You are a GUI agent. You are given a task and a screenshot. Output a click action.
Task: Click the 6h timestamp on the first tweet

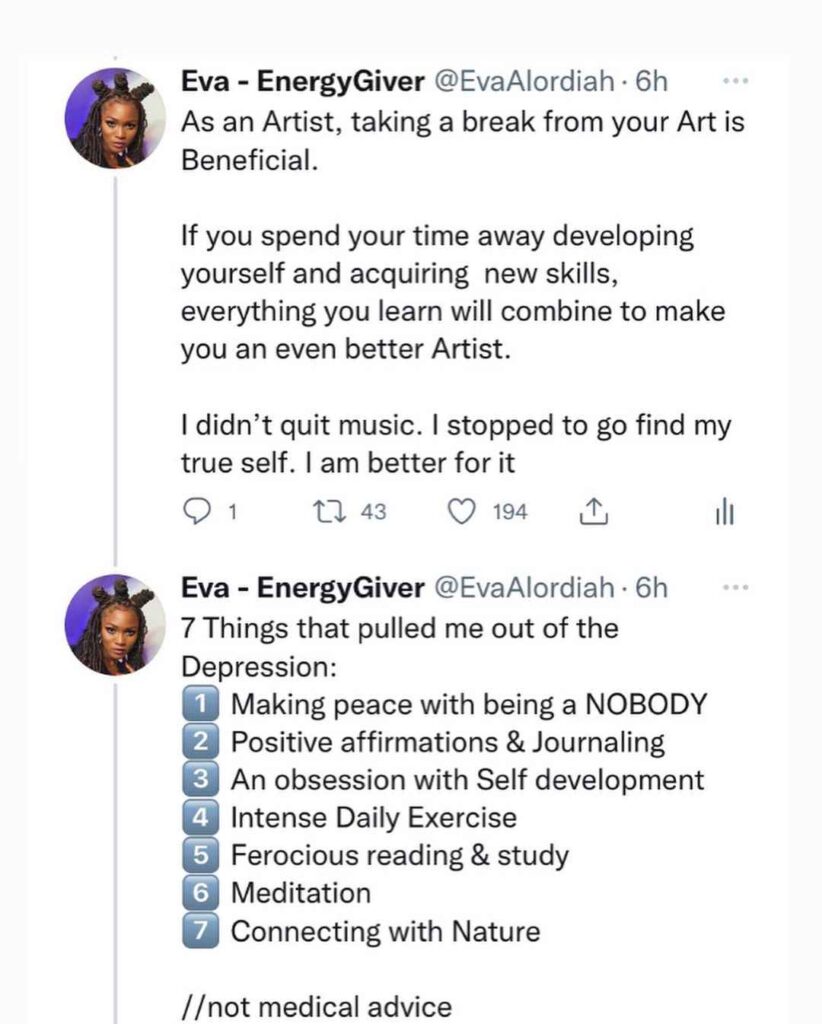[x=651, y=81]
